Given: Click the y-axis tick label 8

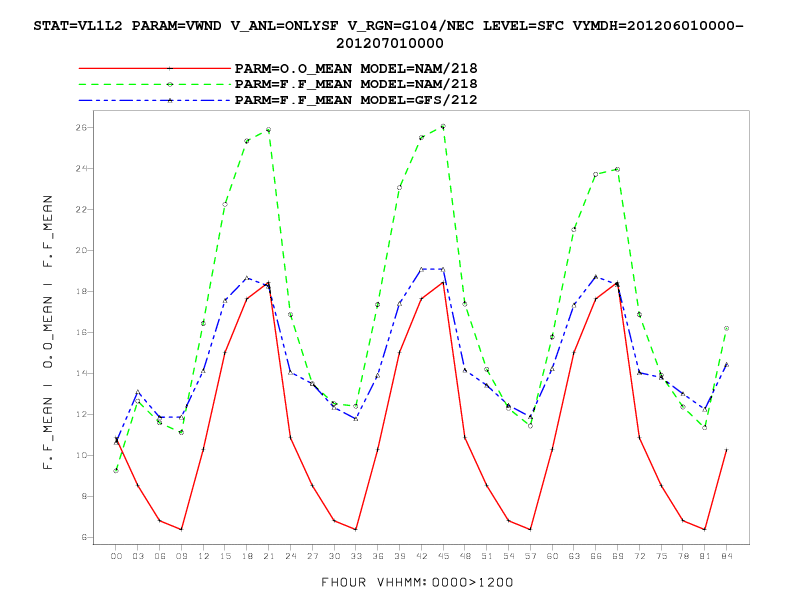Looking at the screenshot, I should (84, 496).
